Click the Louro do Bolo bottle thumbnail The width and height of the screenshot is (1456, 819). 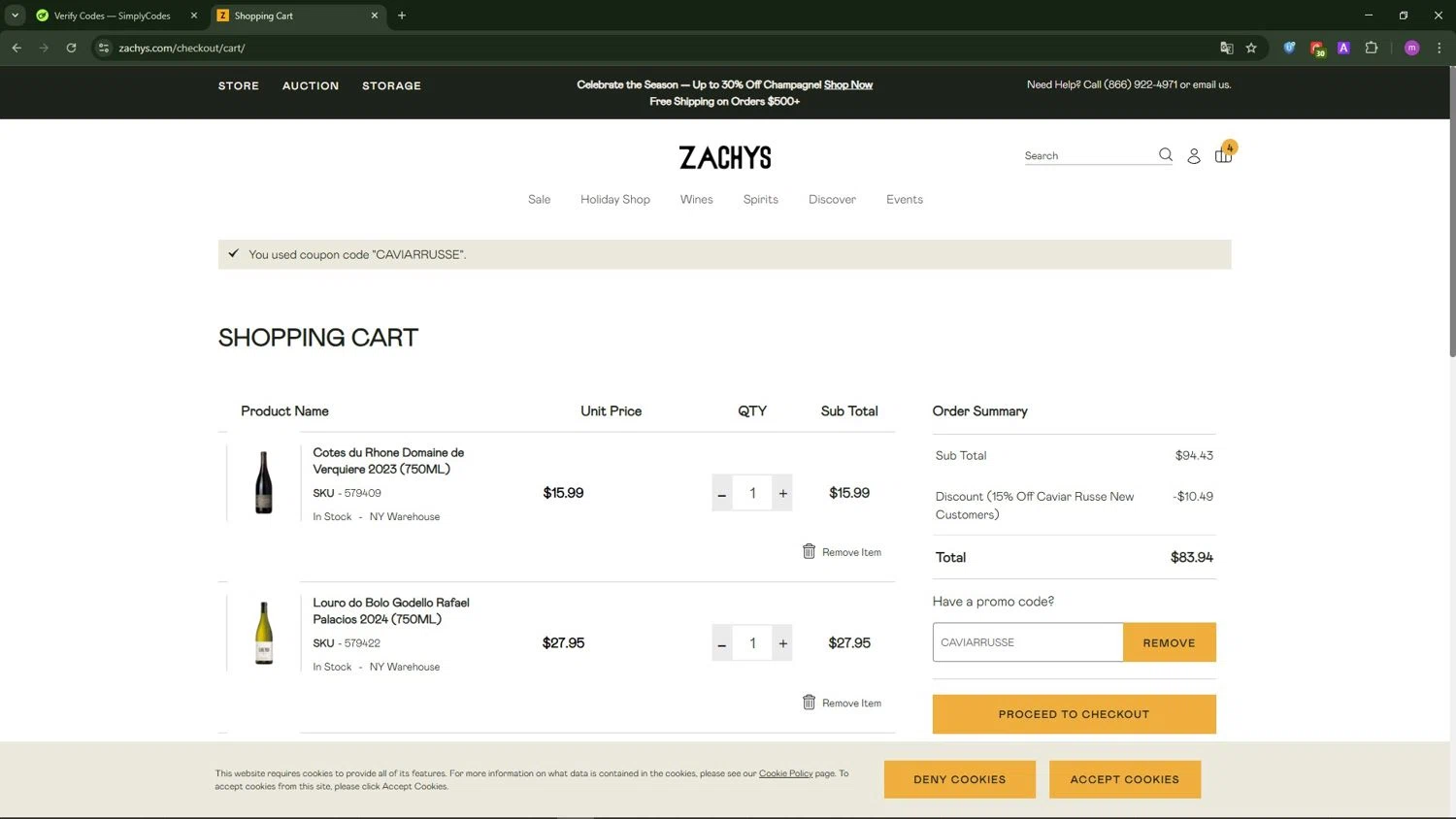[264, 633]
